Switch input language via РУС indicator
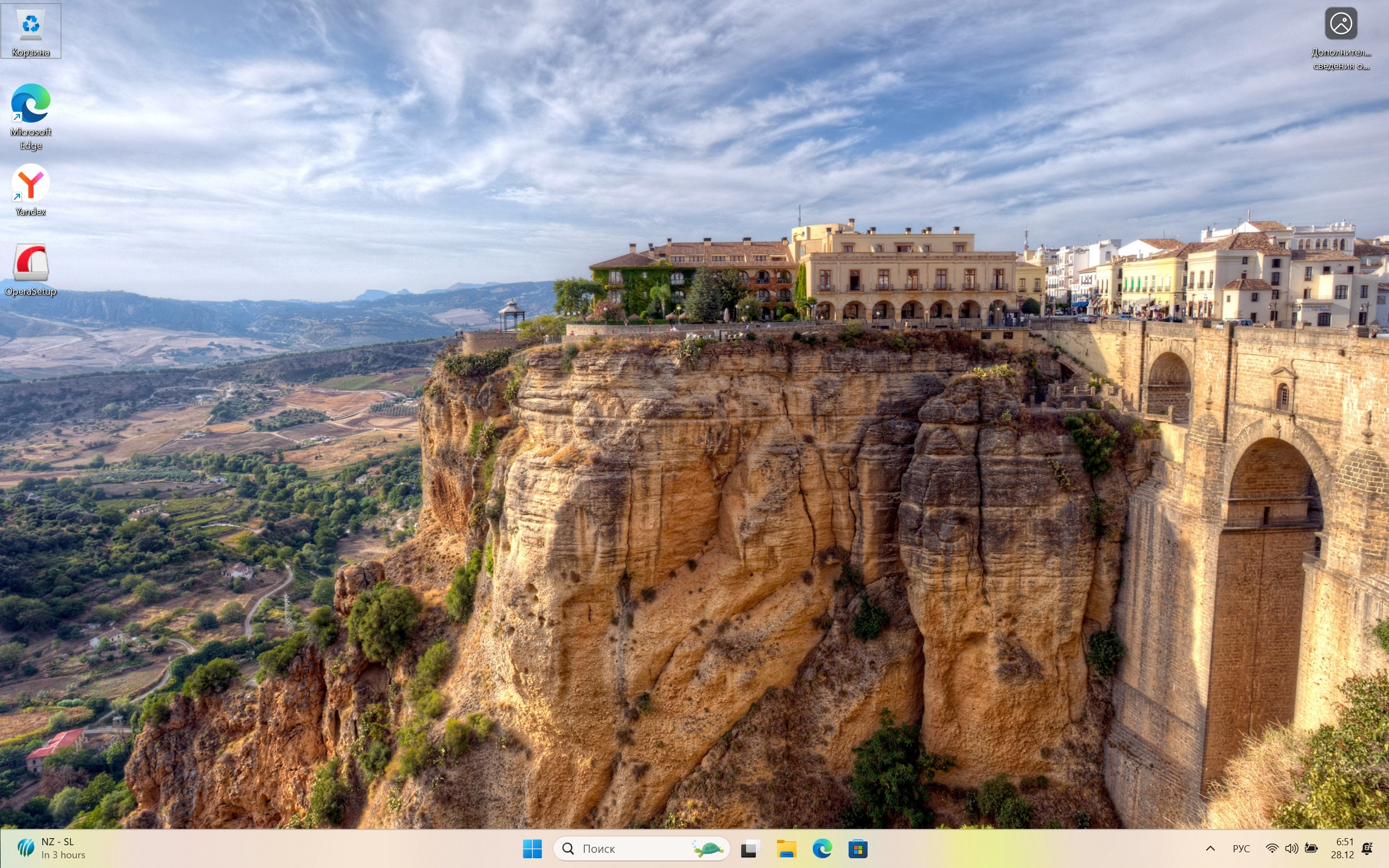 click(x=1241, y=848)
